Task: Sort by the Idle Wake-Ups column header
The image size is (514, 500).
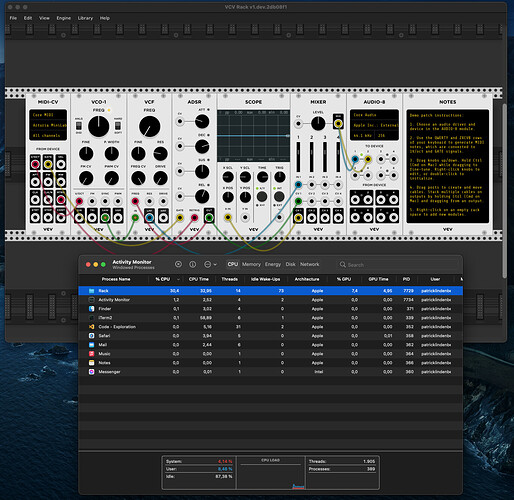Action: (x=266, y=279)
